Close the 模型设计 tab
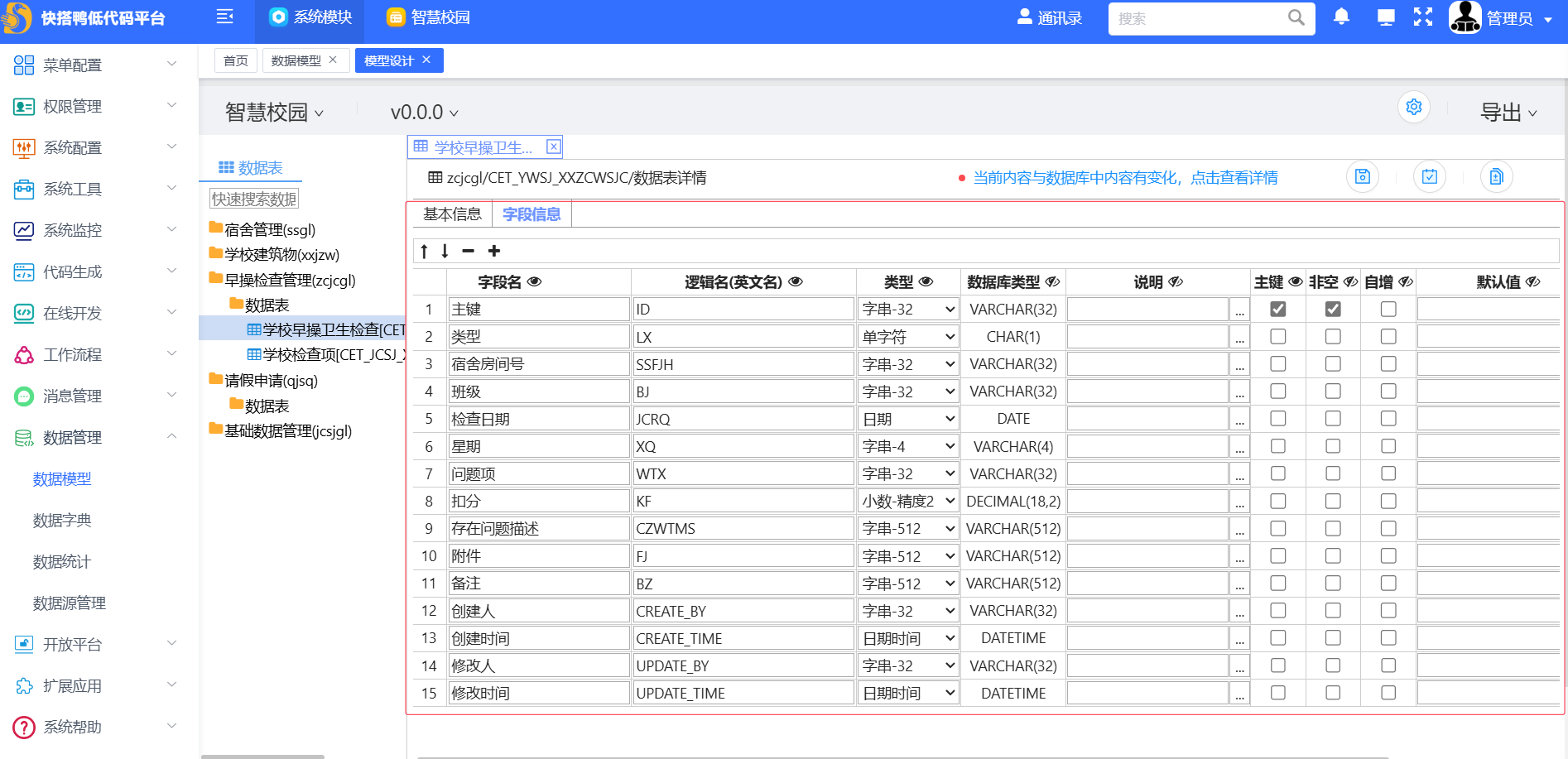 [426, 60]
